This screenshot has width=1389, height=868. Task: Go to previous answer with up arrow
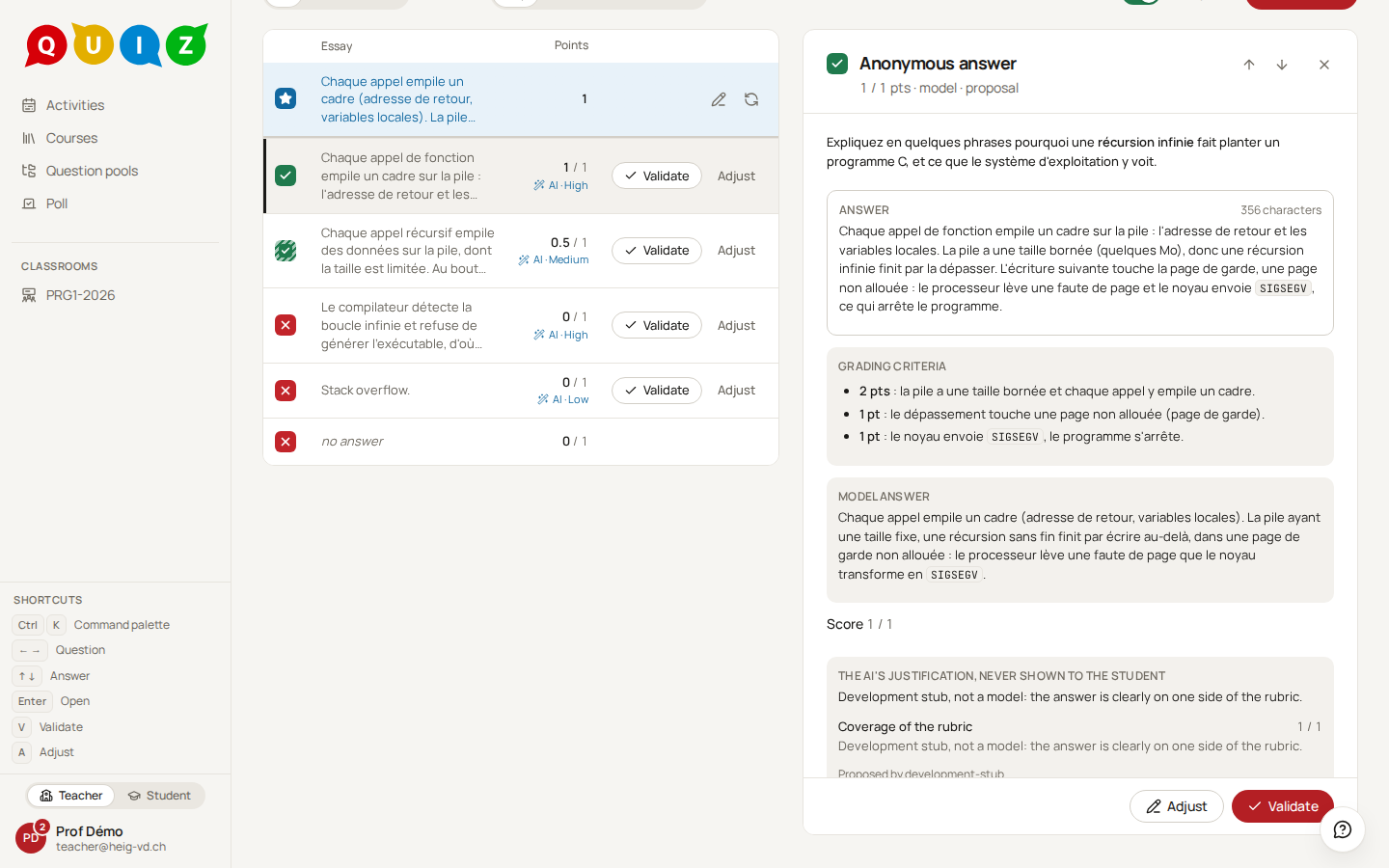click(x=1249, y=65)
